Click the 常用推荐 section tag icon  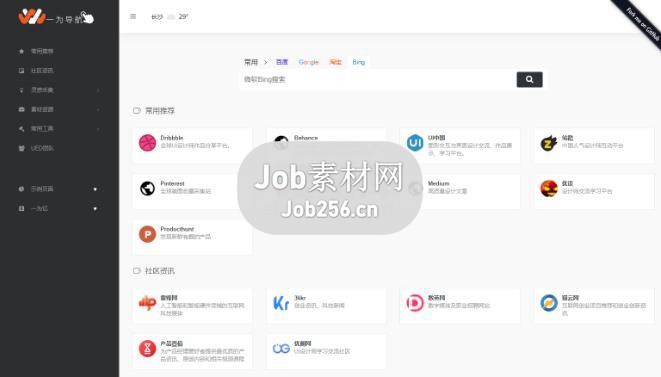[136, 110]
